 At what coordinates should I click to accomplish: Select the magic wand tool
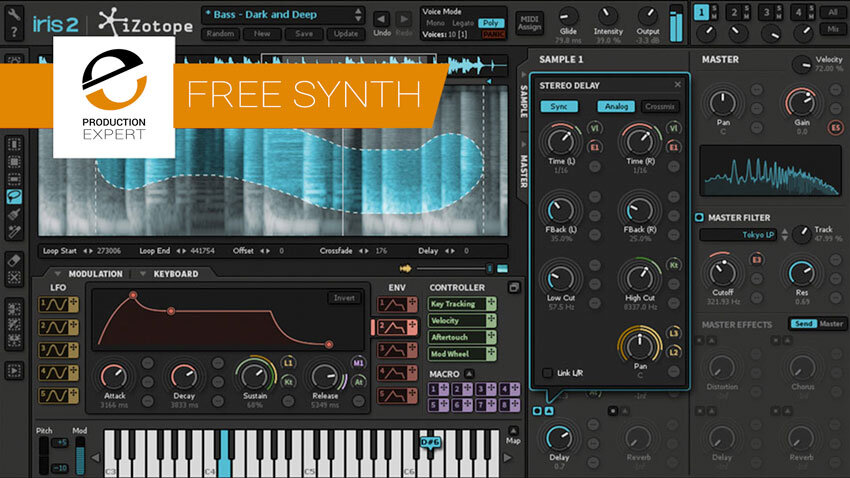(x=14, y=231)
